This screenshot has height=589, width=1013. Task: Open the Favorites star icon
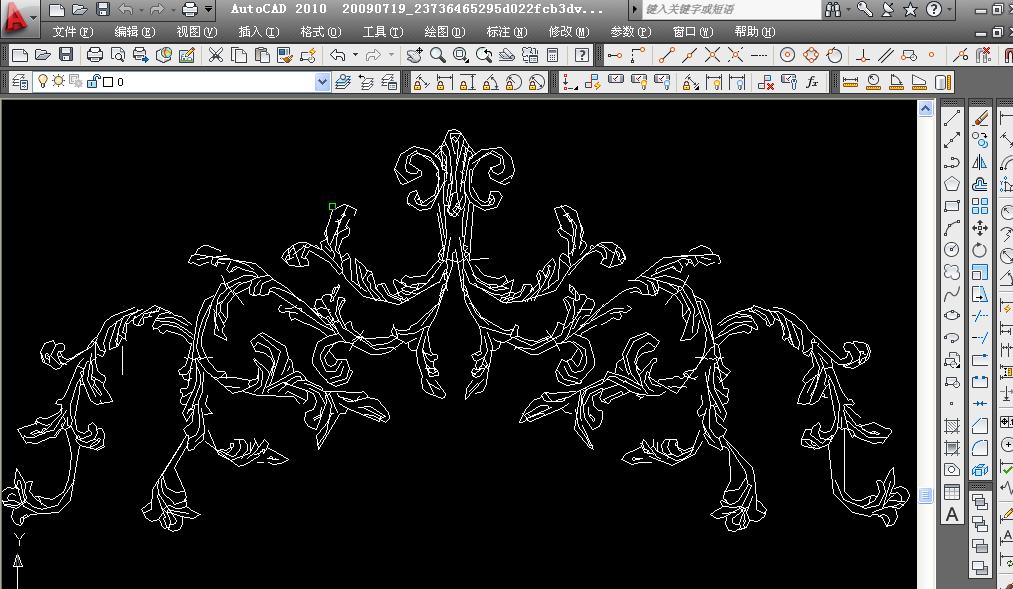[911, 9]
